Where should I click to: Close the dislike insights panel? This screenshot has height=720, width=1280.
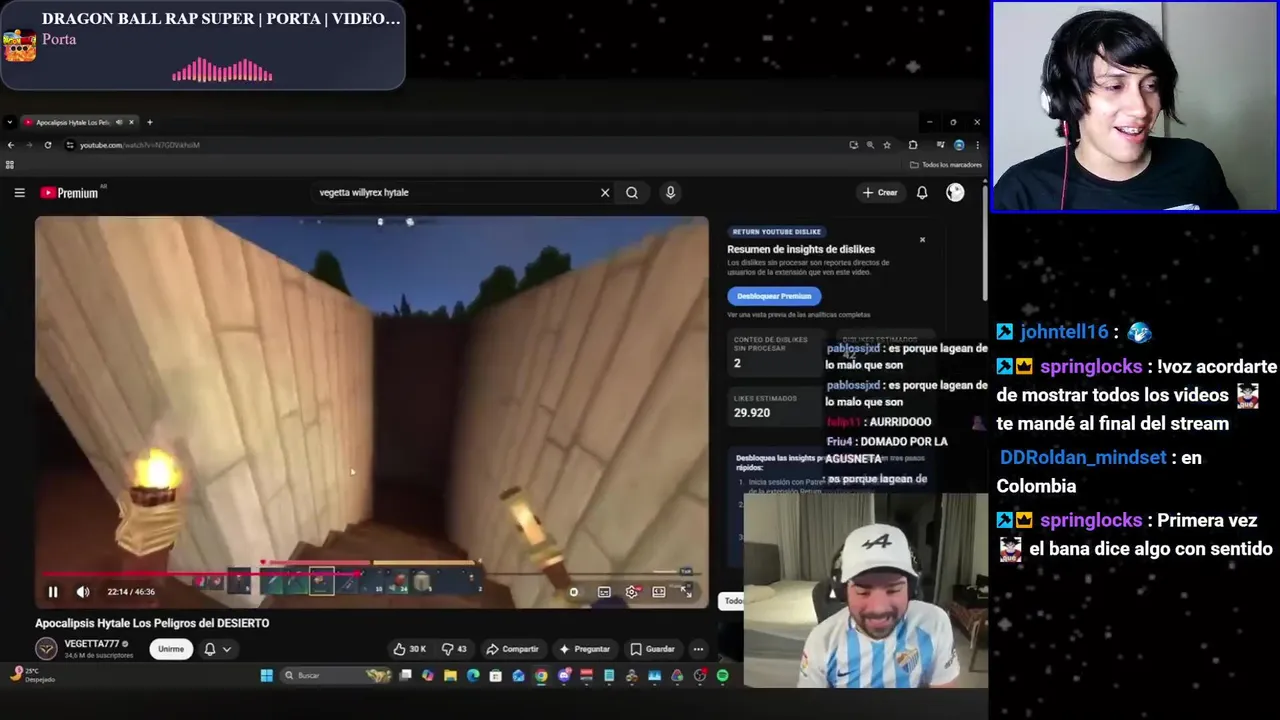coord(922,240)
